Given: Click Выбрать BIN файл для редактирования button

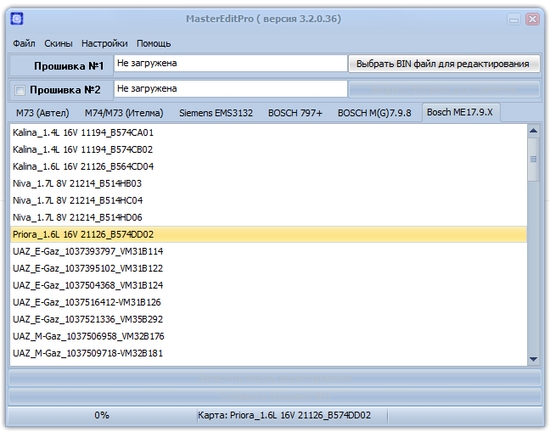Looking at the screenshot, I should (x=444, y=64).
